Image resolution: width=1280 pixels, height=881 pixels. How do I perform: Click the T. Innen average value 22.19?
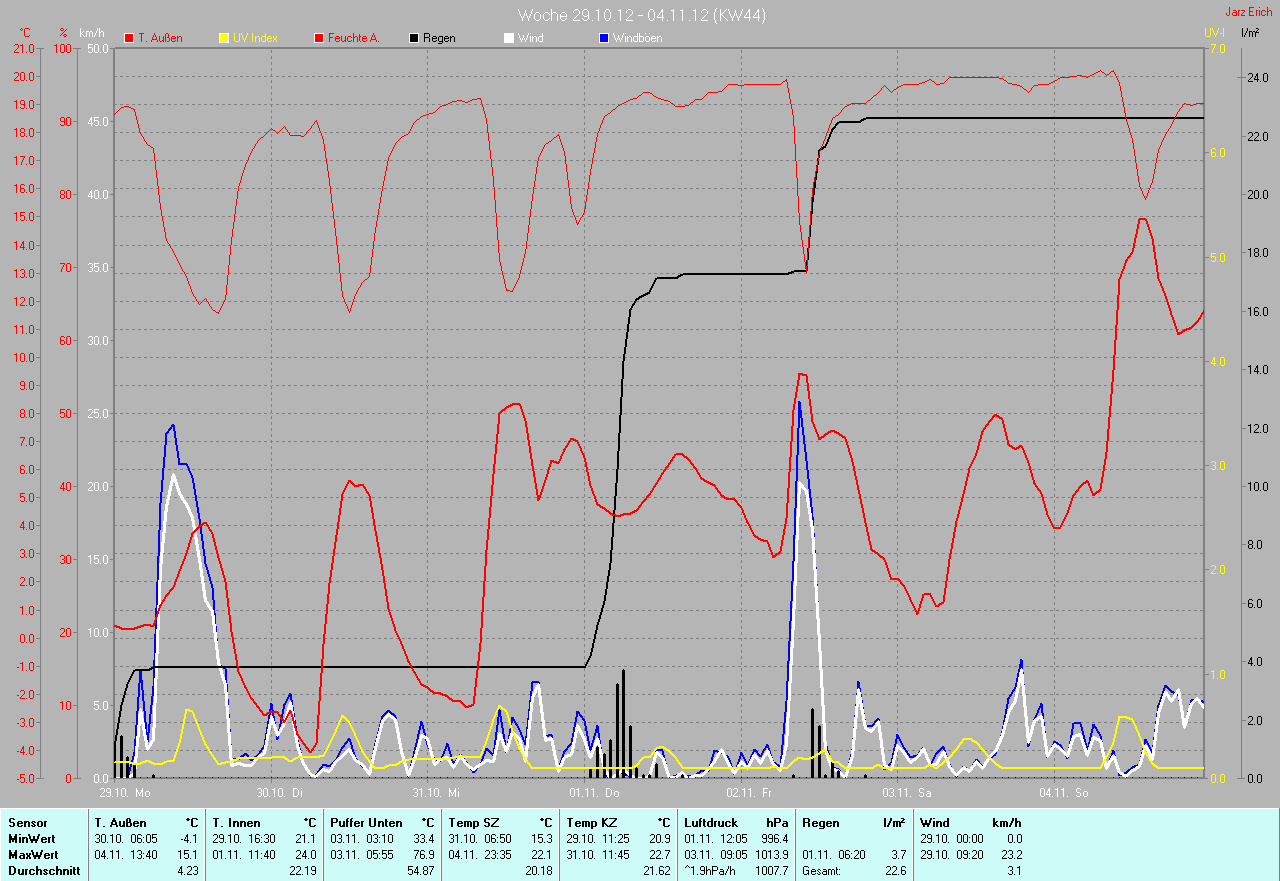pos(302,871)
